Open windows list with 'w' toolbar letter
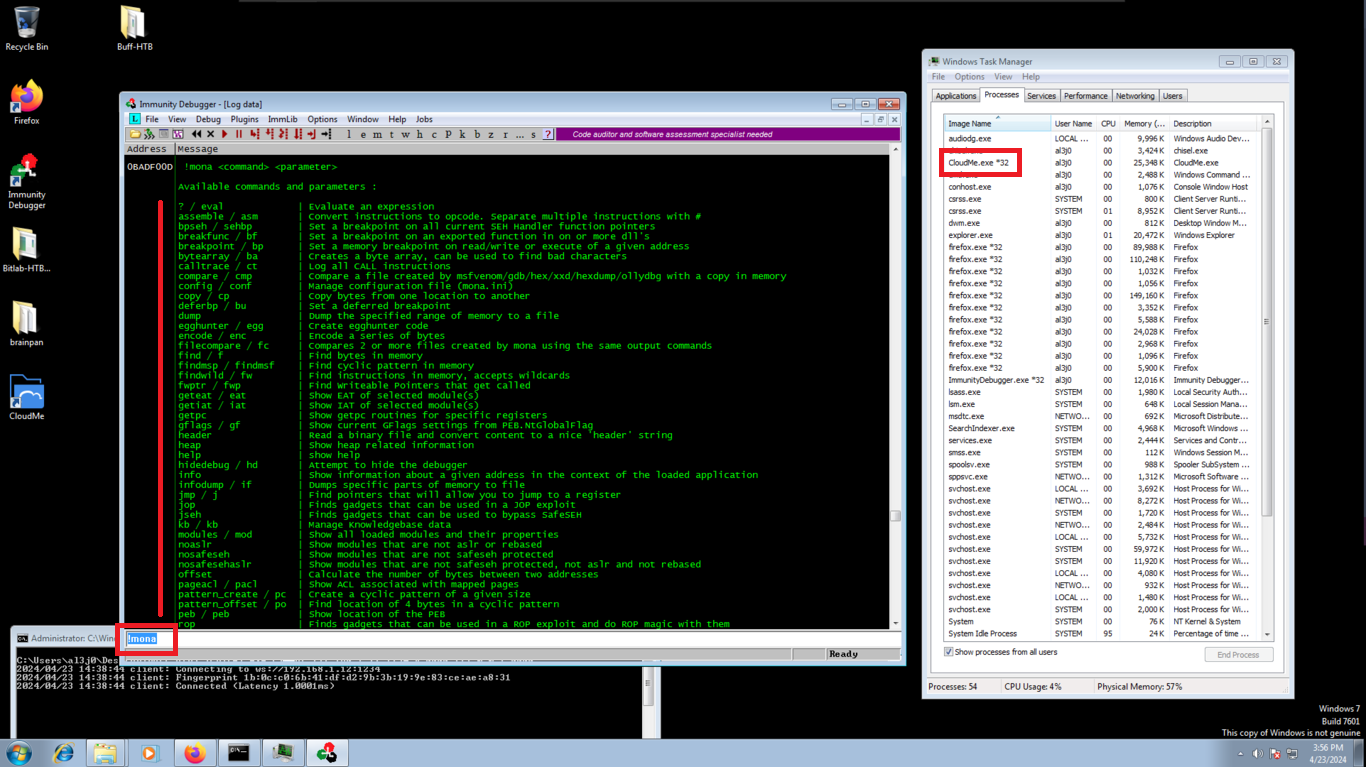This screenshot has width=1366, height=767. [x=405, y=134]
